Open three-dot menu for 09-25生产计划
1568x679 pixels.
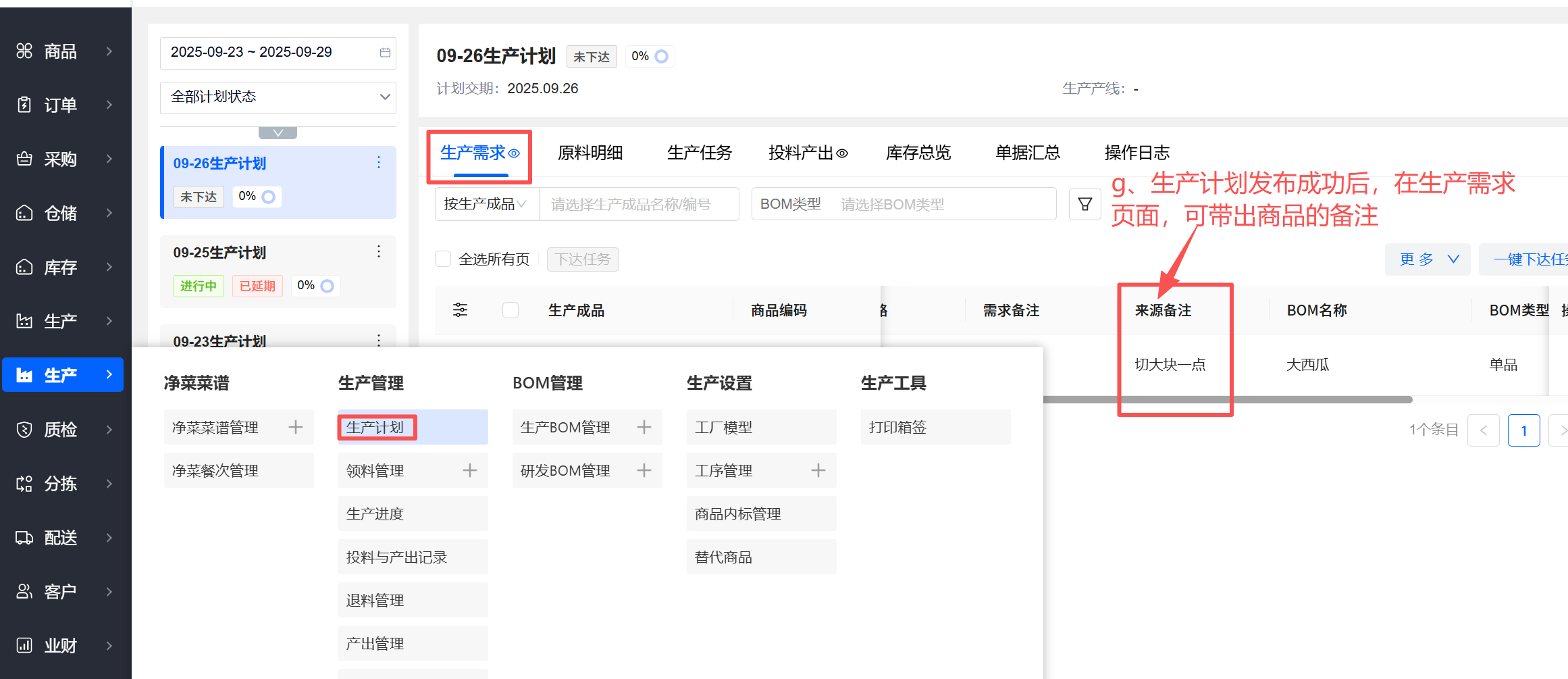(x=378, y=252)
